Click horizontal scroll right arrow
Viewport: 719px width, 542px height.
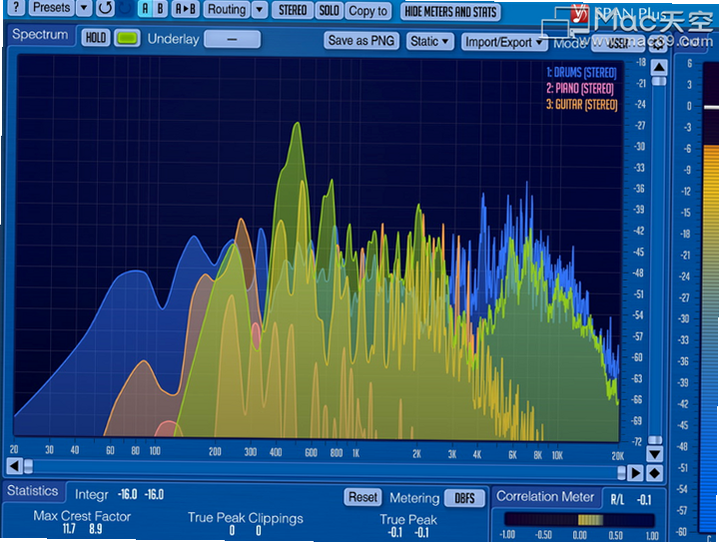pyautogui.click(x=636, y=473)
